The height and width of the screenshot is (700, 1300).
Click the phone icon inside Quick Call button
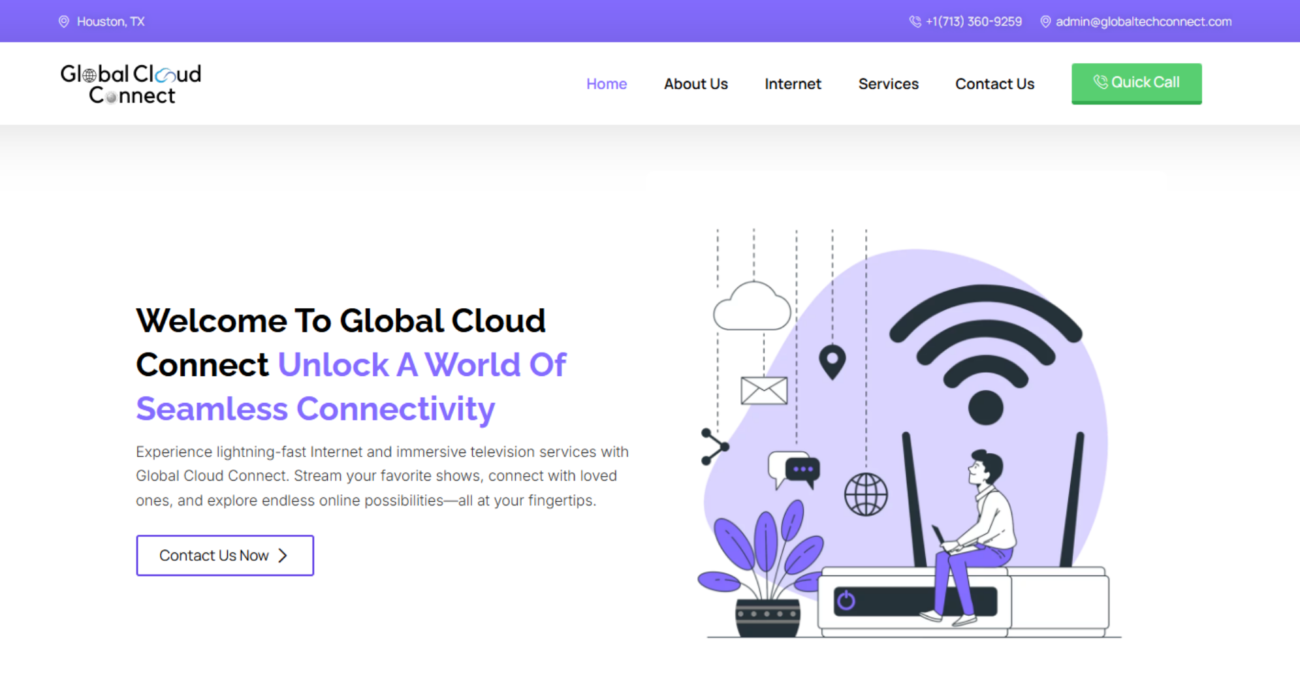[x=1100, y=83]
